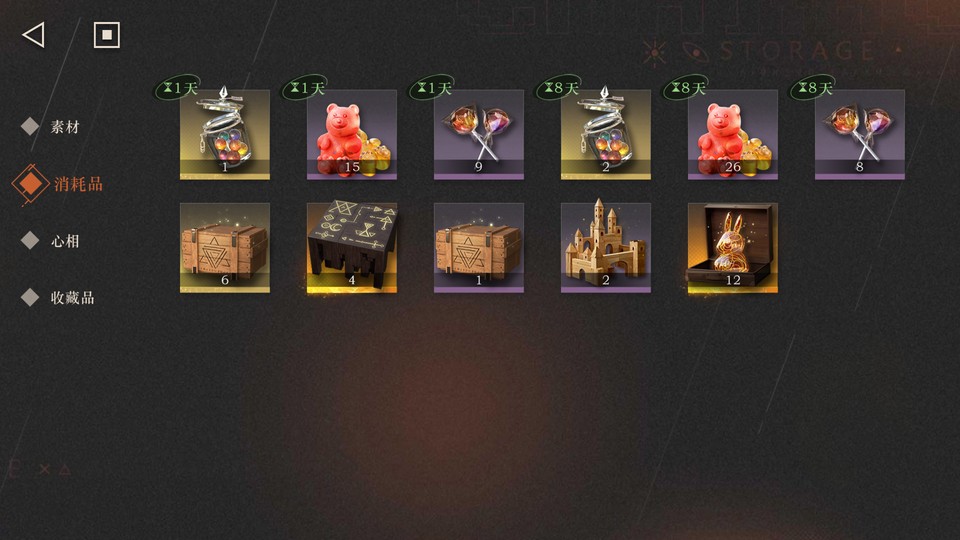Pick the lollipops item with count 9
960x540 pixels.
click(x=479, y=134)
